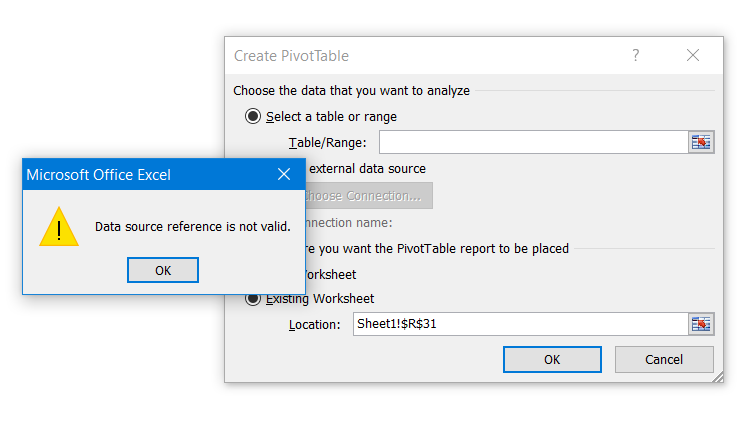Click the 'Data source reference is not valid.' message

coord(193,226)
